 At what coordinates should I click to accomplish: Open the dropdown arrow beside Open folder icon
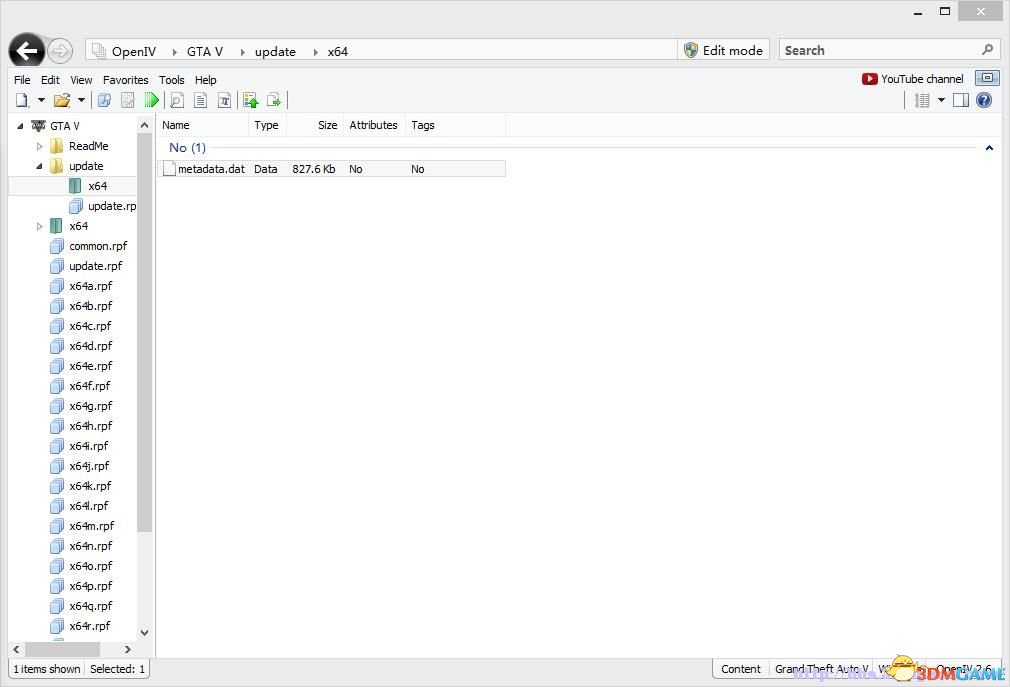point(81,100)
